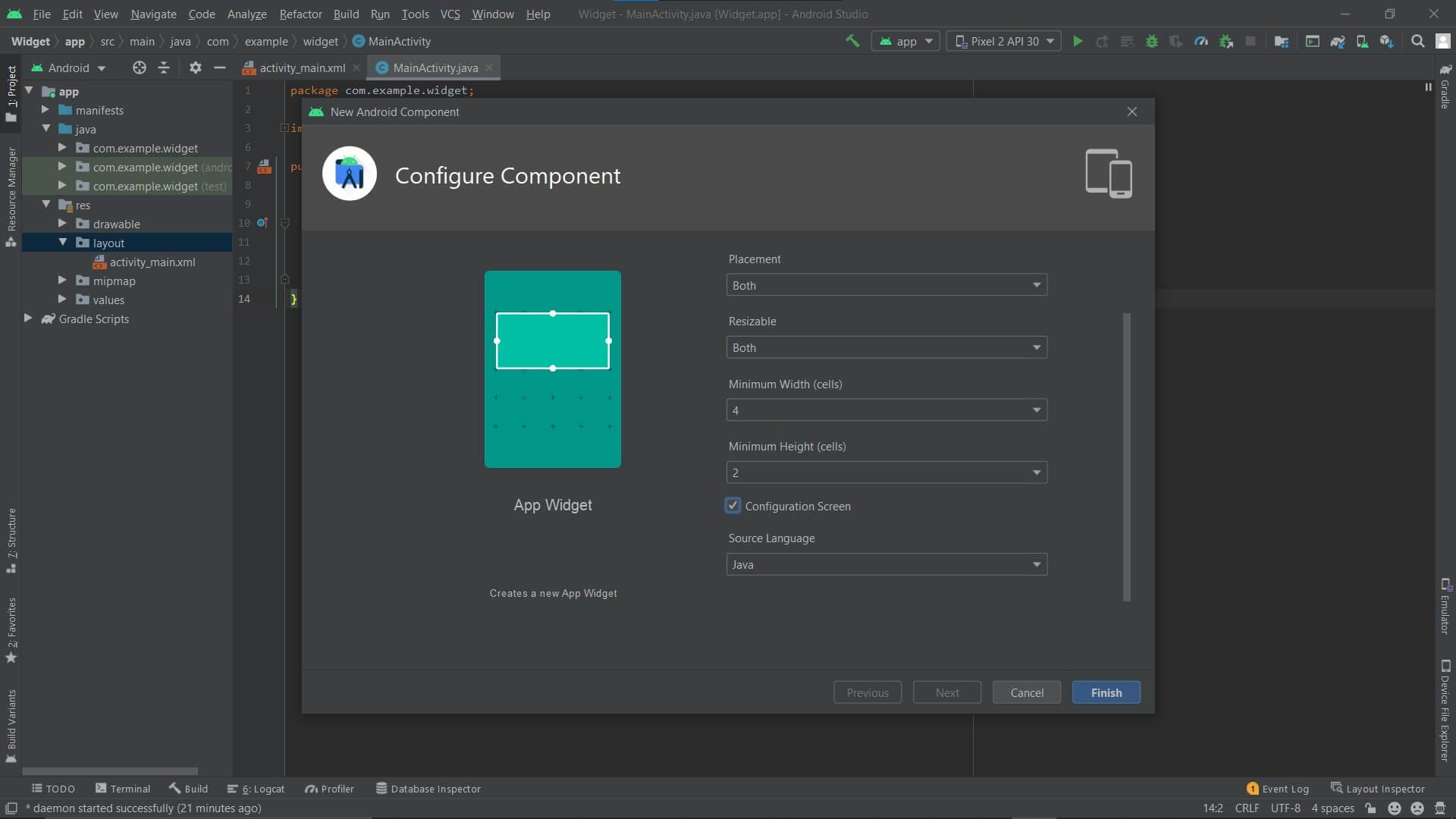Open the Event Log

tap(1278, 789)
